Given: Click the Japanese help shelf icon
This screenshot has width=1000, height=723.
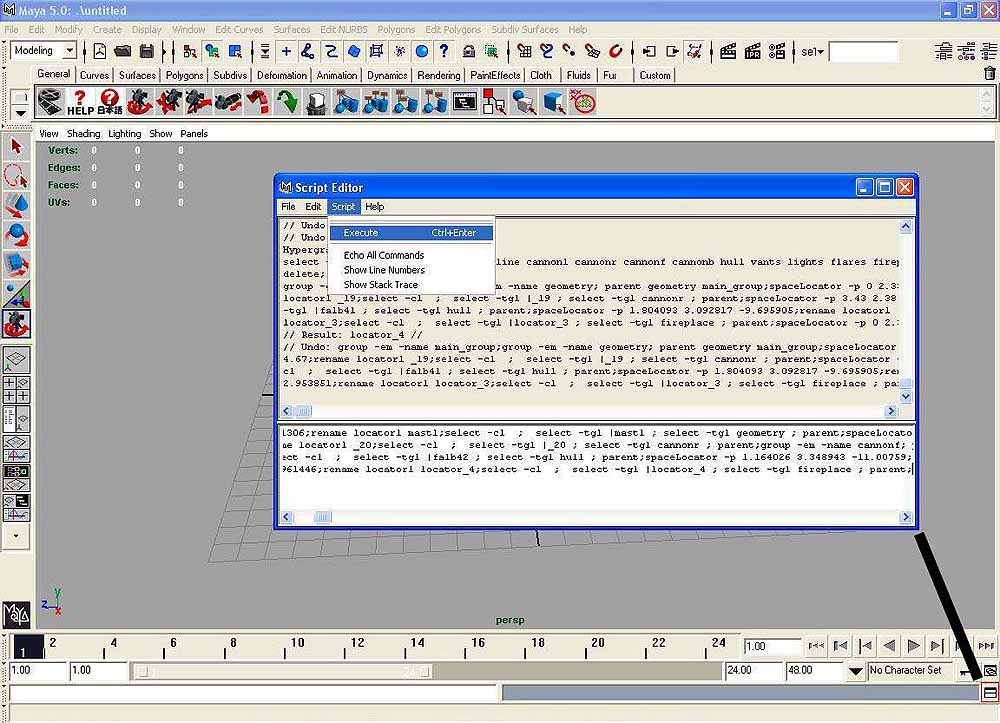Looking at the screenshot, I should point(110,103).
